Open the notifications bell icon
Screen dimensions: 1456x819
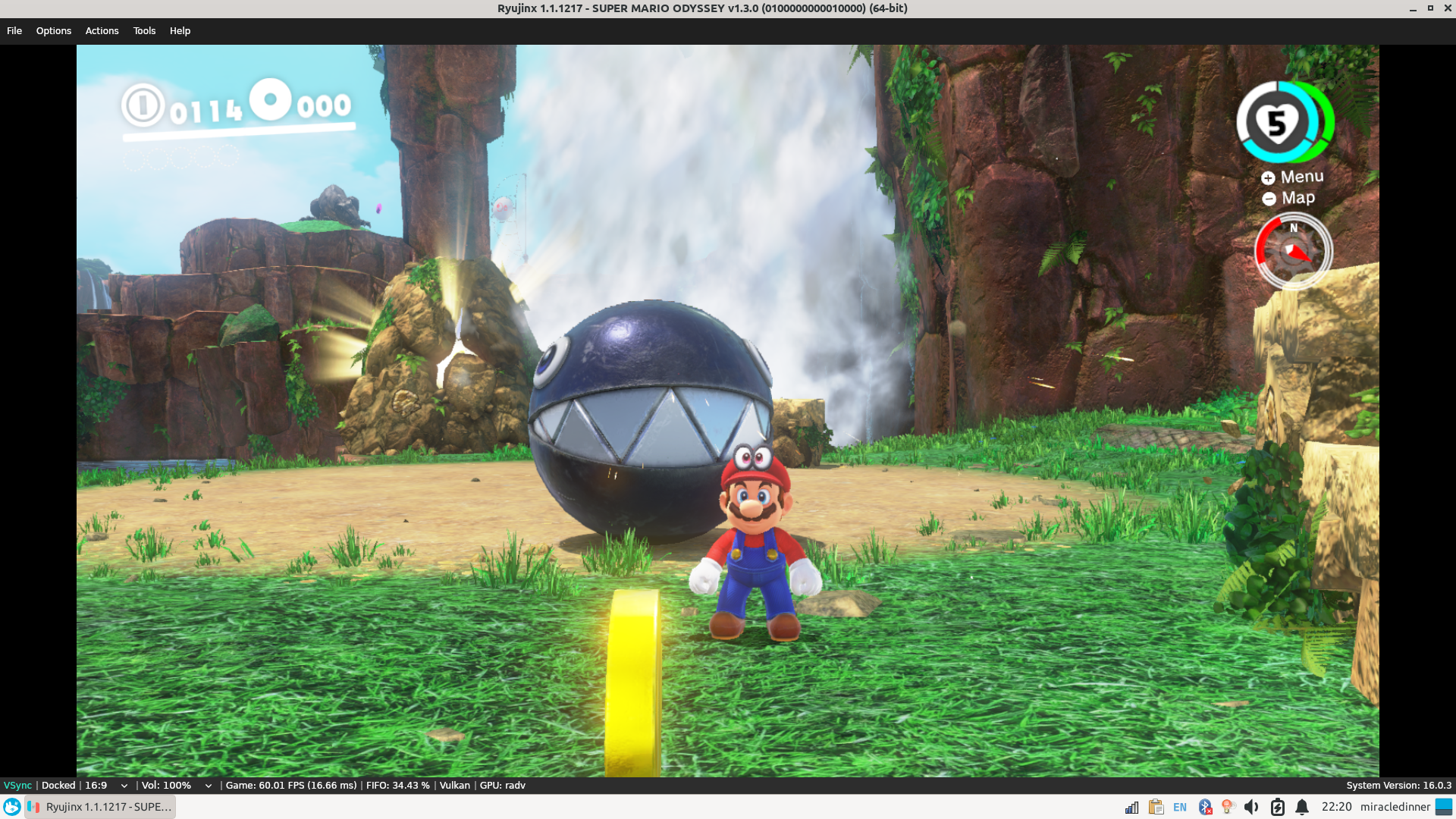1302,807
